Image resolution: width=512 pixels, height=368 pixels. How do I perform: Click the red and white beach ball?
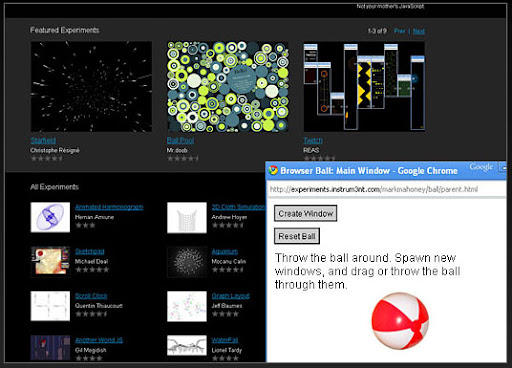coord(400,321)
